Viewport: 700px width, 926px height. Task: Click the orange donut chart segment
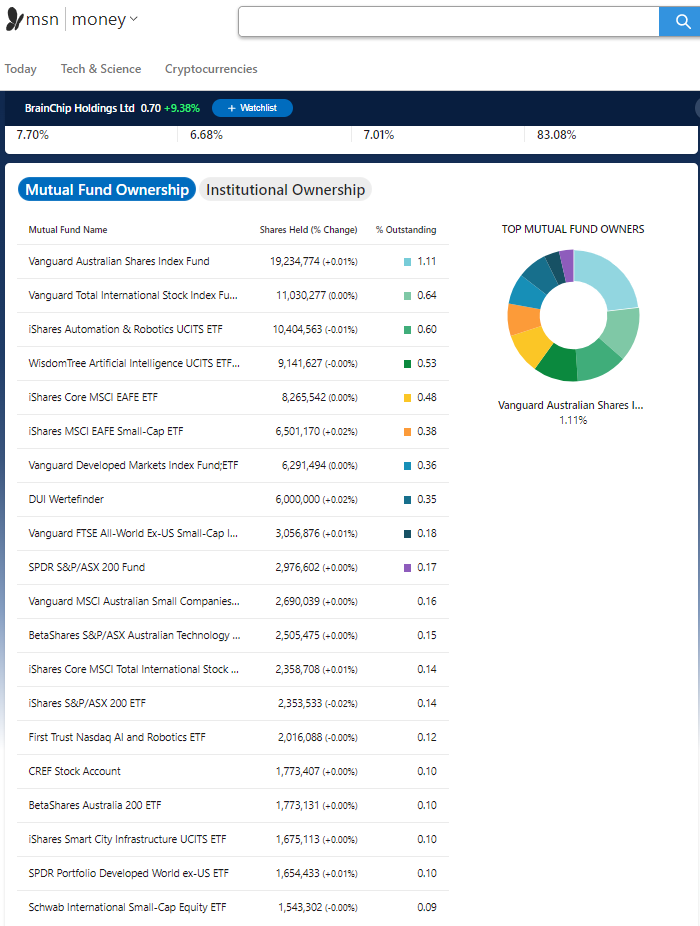(523, 319)
